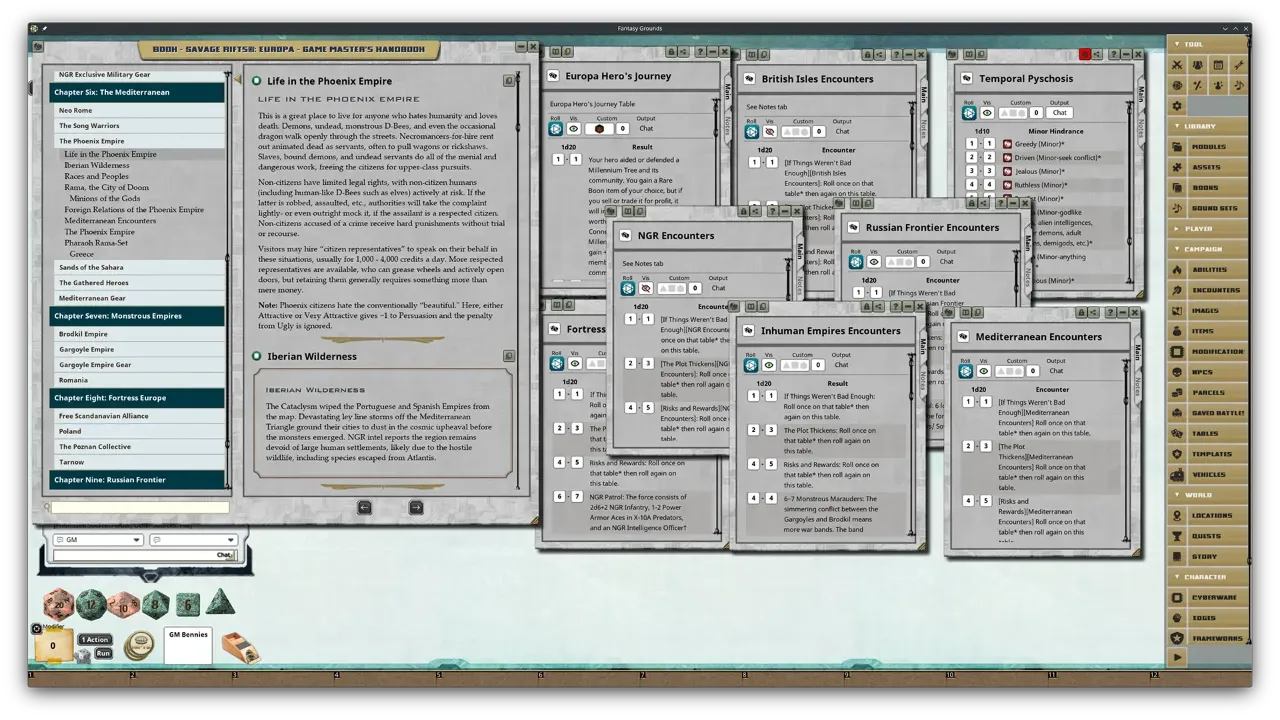The width and height of the screenshot is (1280, 720).
Task: Open Books in sidebar
Action: point(1208,188)
